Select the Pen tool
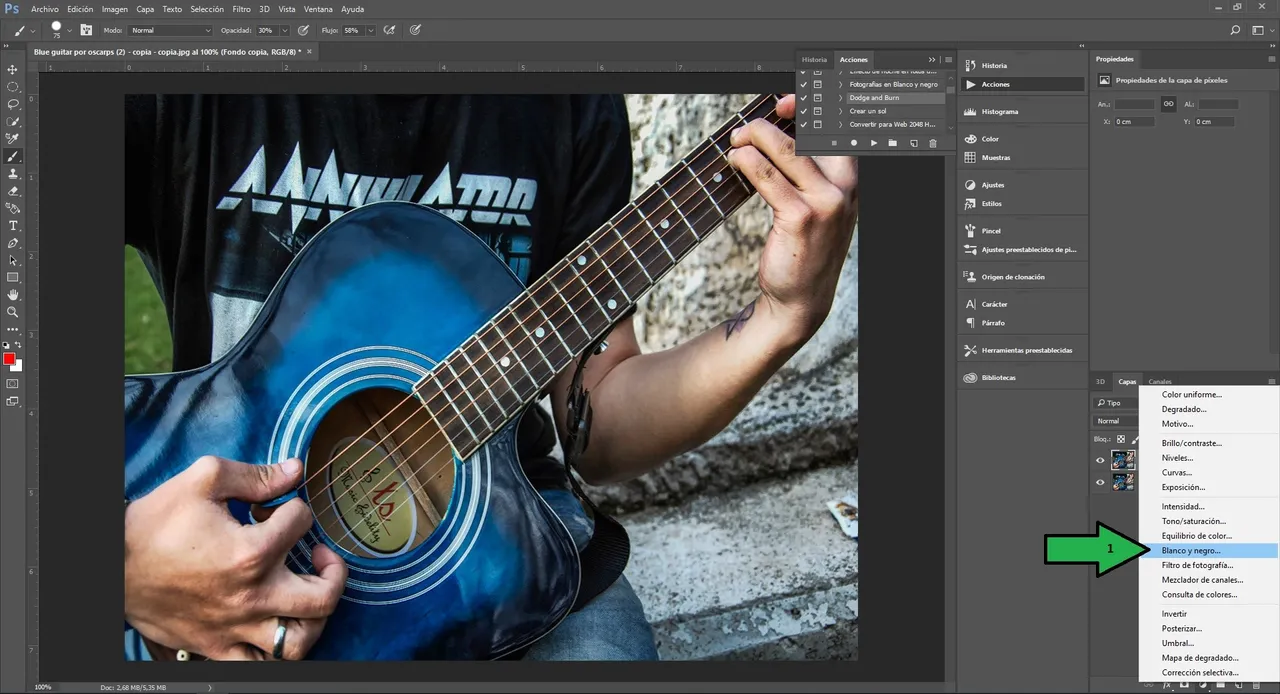 [13, 243]
